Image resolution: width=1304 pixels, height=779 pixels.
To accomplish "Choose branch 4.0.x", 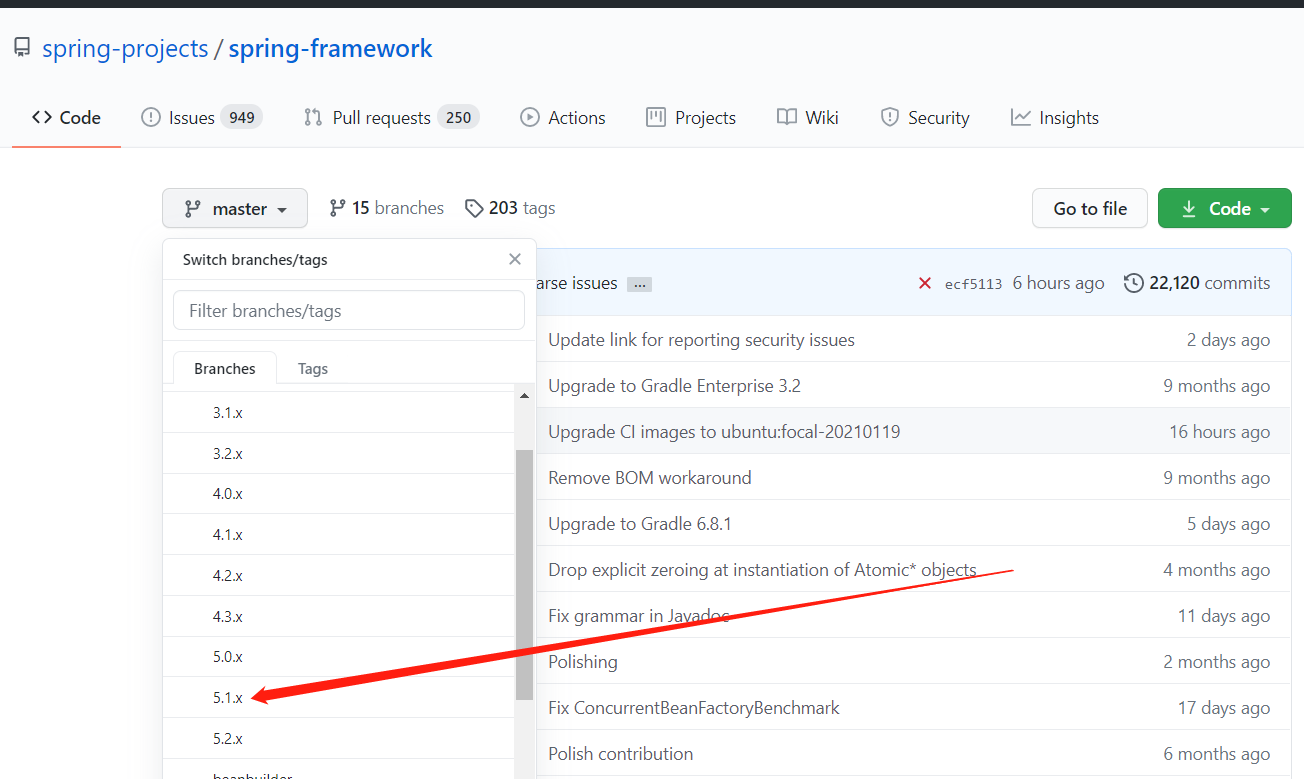I will tap(340, 494).
